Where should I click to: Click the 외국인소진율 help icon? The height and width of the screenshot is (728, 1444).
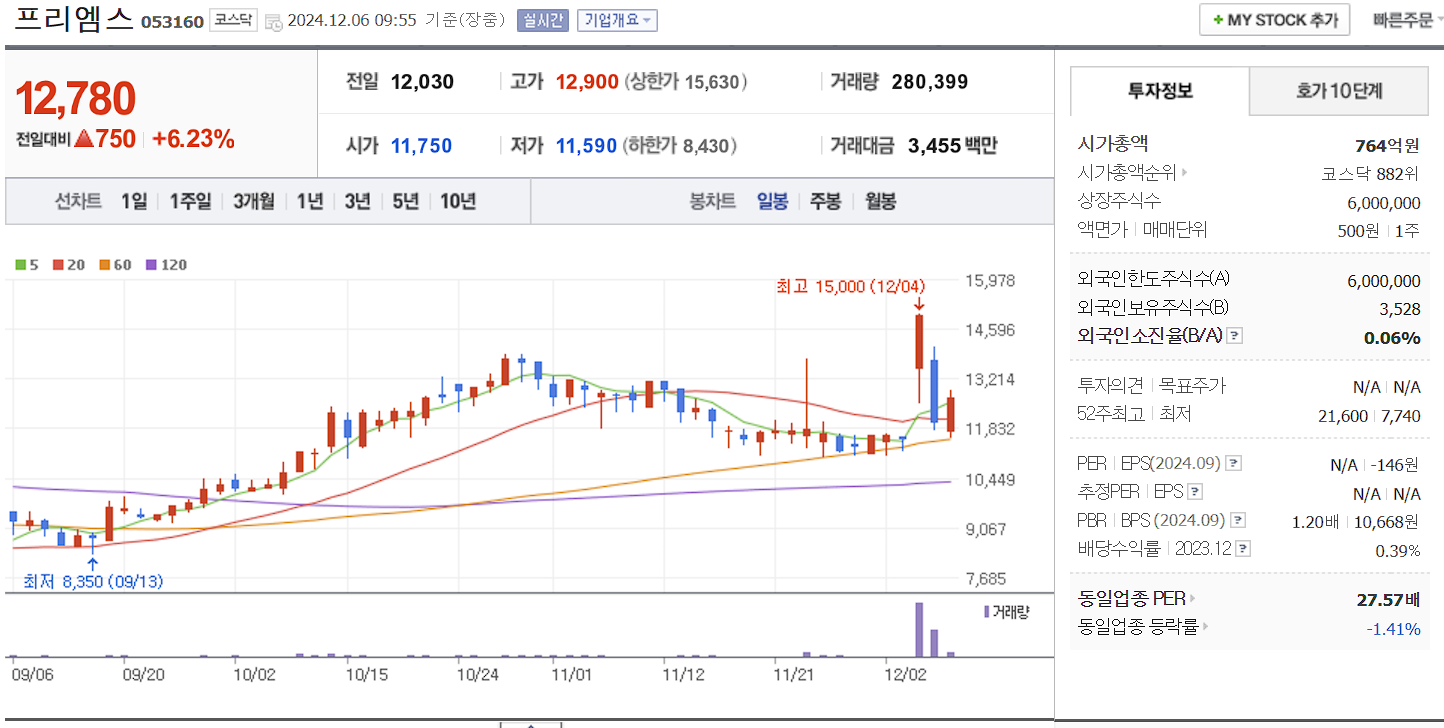[1234, 337]
